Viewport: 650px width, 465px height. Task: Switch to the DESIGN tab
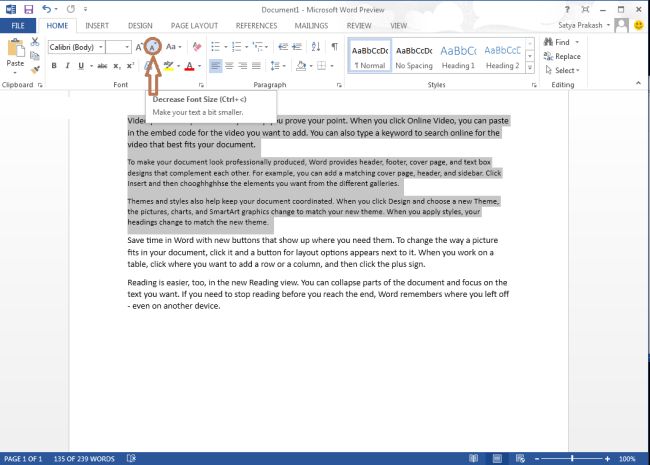click(x=140, y=26)
